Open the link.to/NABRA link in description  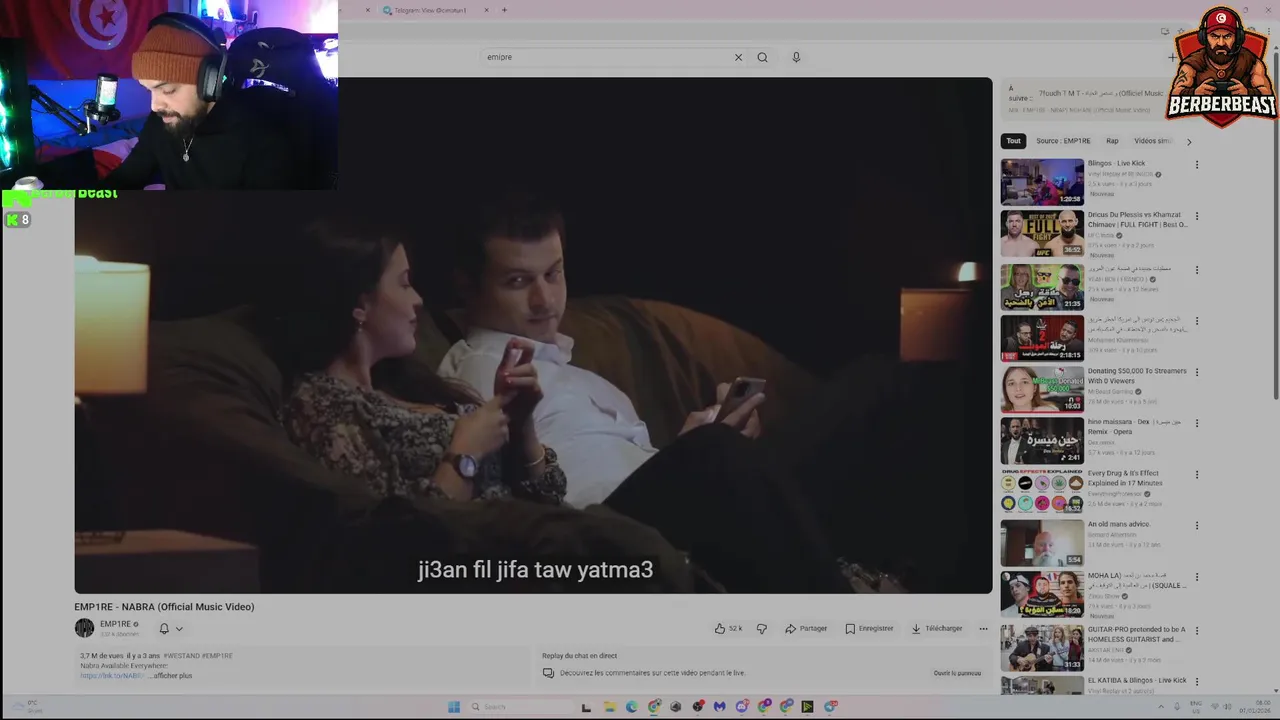[x=113, y=676]
